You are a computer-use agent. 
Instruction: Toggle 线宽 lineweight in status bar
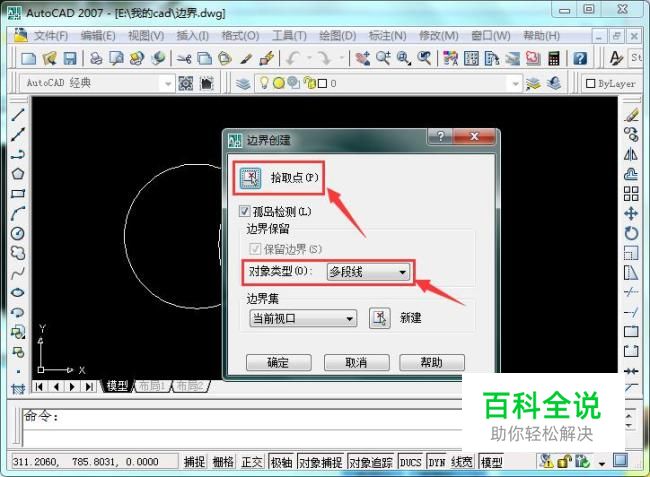click(x=462, y=462)
